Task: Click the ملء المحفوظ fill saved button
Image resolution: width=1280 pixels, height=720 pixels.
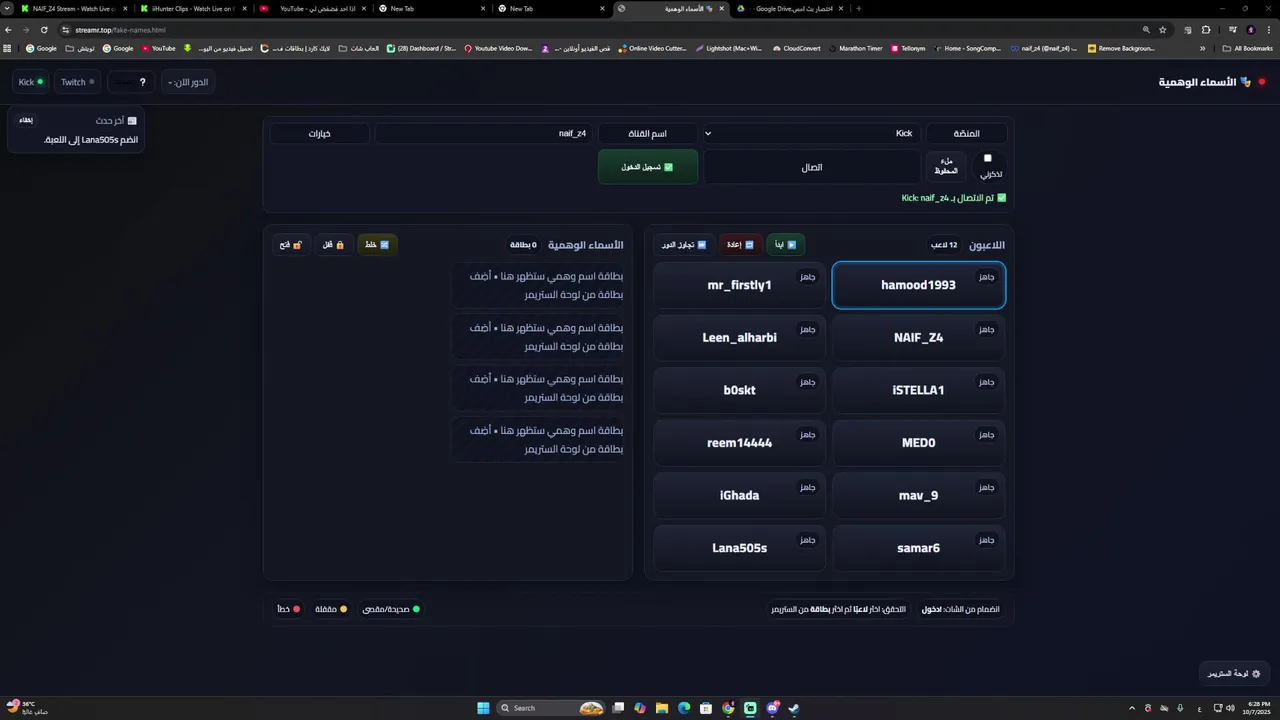Action: tap(946, 167)
